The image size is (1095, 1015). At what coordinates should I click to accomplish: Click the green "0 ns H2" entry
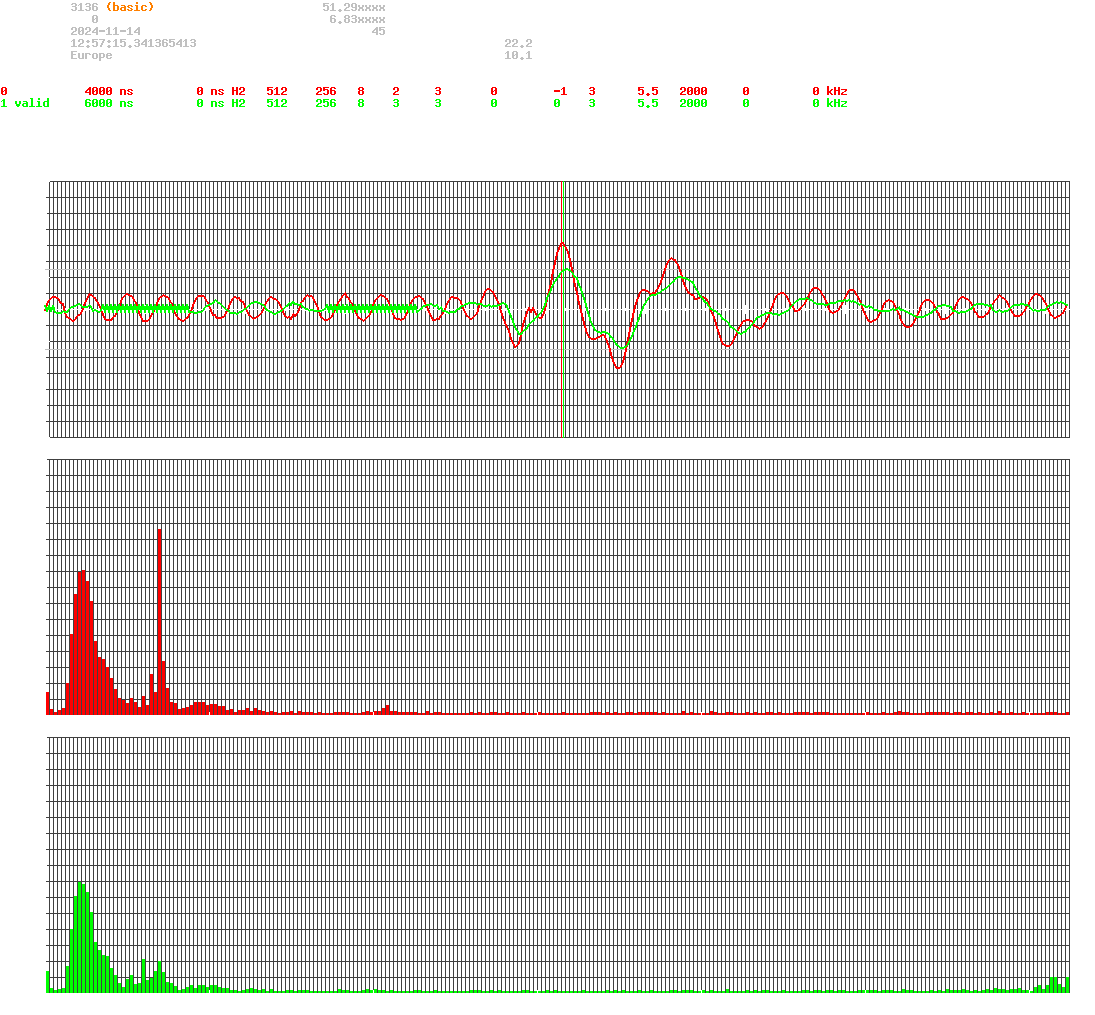221,103
